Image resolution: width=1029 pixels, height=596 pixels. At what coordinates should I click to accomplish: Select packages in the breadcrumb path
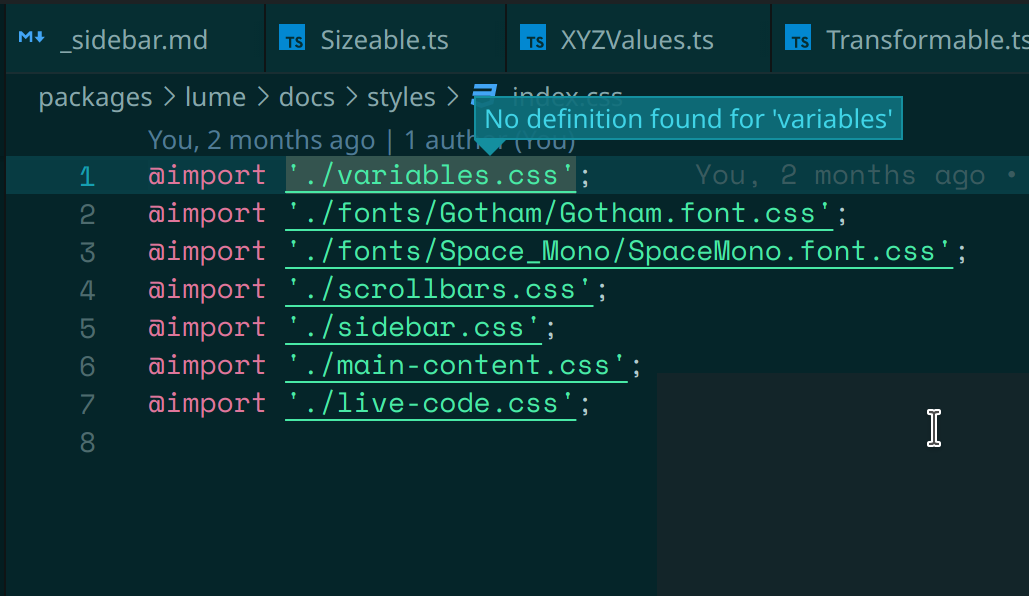coord(95,97)
